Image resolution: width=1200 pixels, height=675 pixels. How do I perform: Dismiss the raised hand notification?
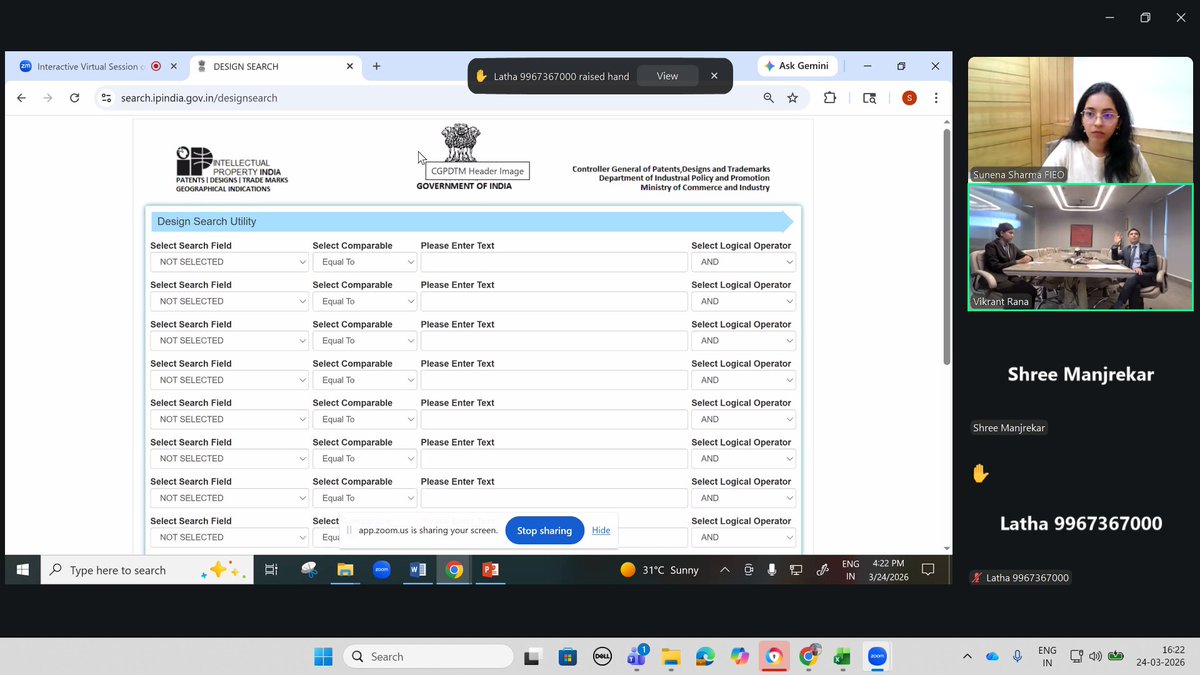click(714, 76)
